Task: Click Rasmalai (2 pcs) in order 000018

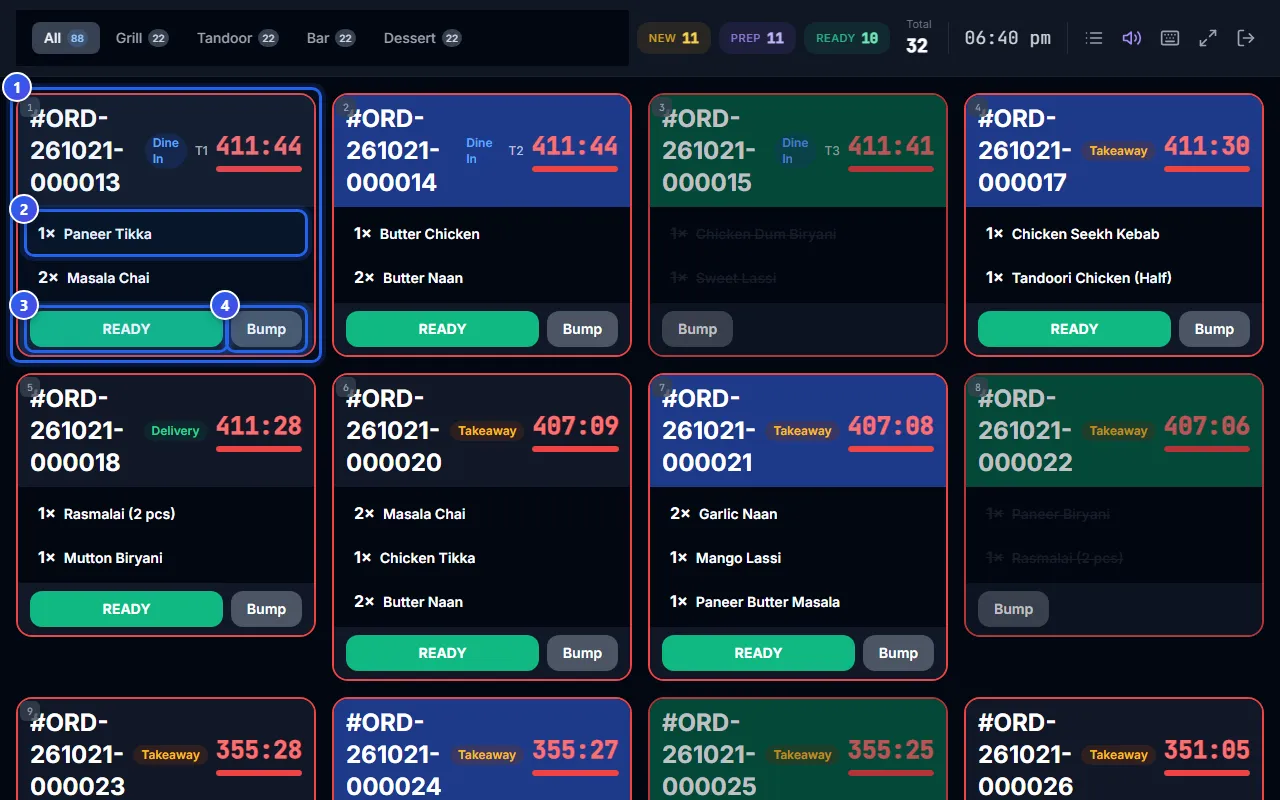Action: click(166, 514)
